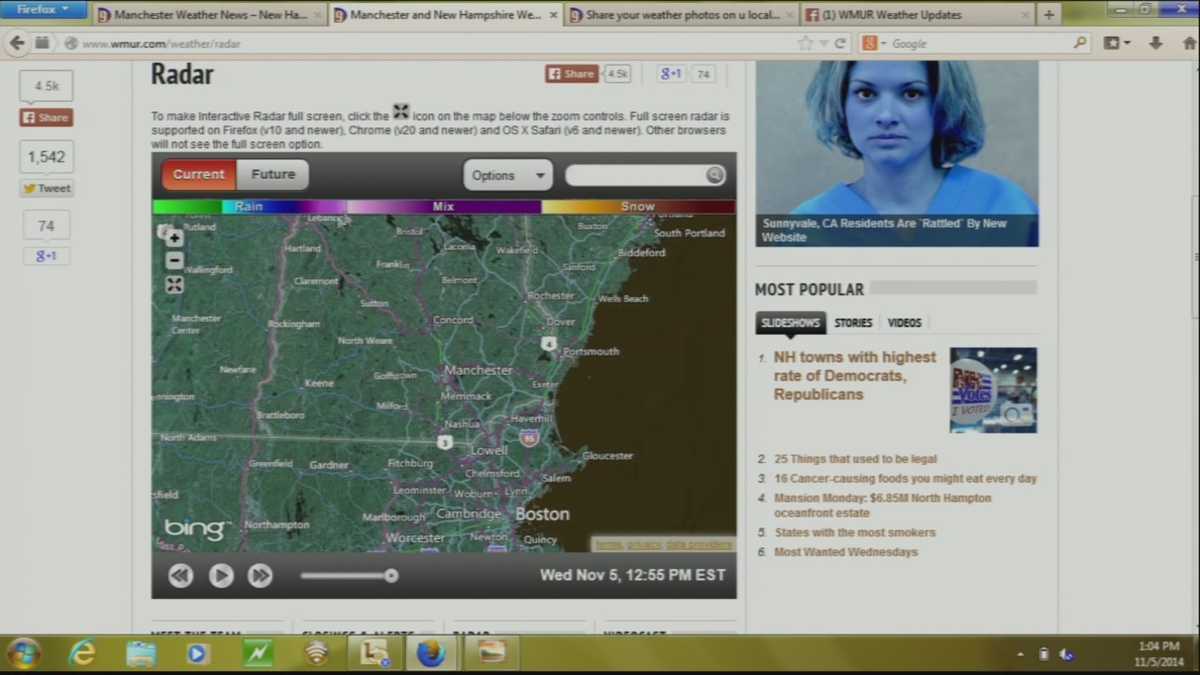
Task: Select the Videos tab under Most Popular
Action: [x=904, y=323]
